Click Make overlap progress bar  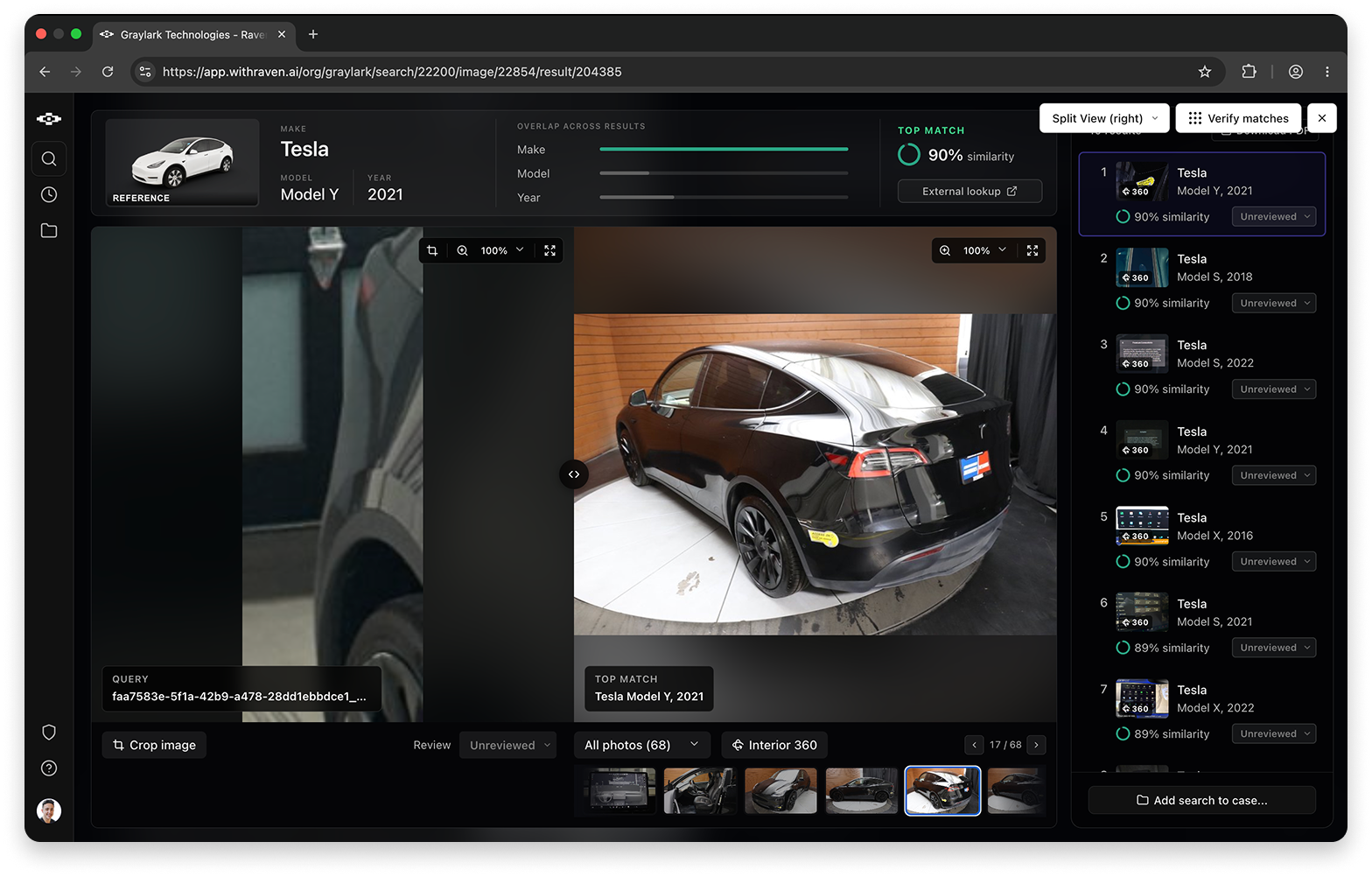click(x=724, y=150)
